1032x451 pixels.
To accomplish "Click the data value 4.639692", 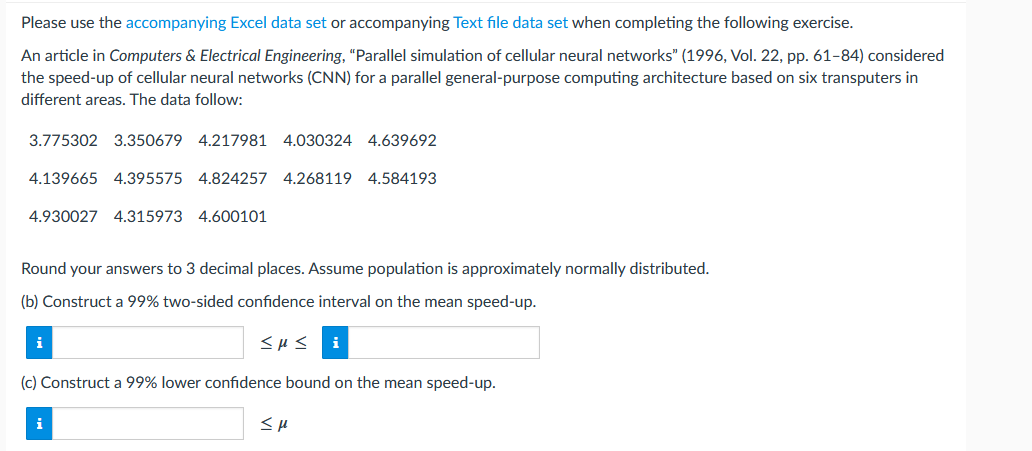I will [x=402, y=141].
